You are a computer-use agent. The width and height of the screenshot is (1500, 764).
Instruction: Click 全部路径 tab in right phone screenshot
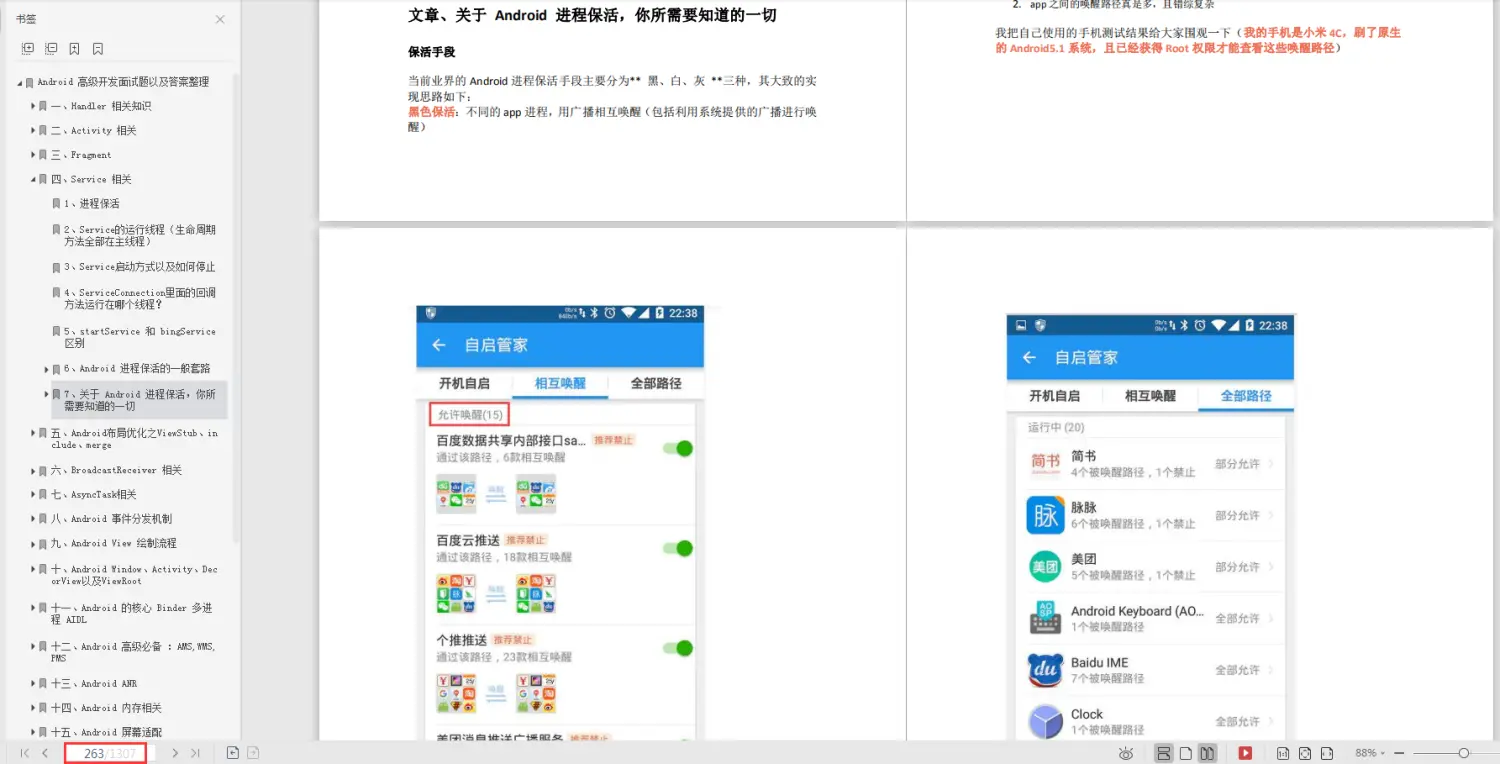[x=1246, y=396]
